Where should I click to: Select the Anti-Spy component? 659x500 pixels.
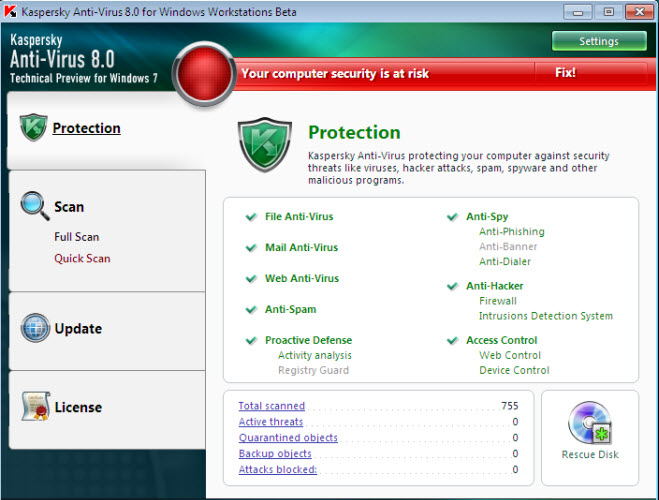[487, 217]
